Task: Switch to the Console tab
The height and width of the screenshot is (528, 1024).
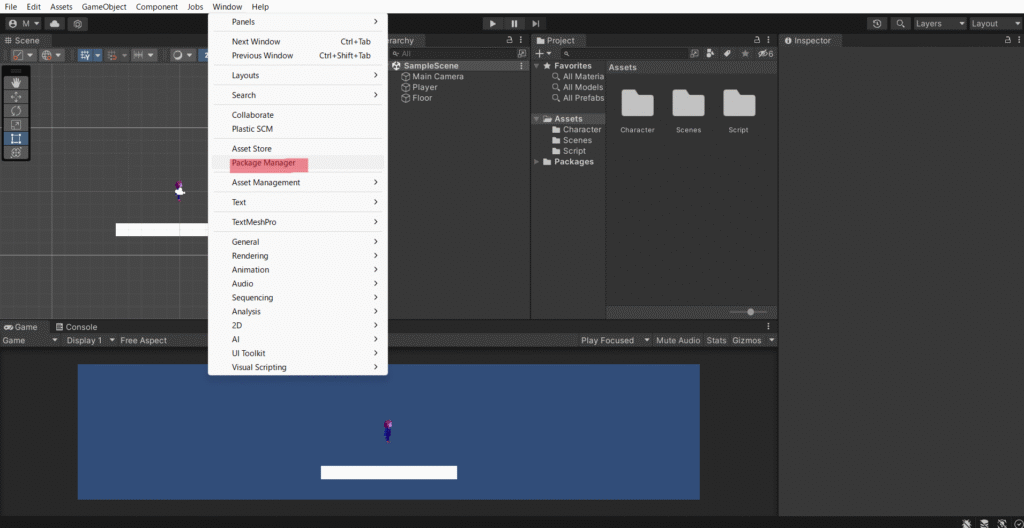Action: tap(80, 327)
